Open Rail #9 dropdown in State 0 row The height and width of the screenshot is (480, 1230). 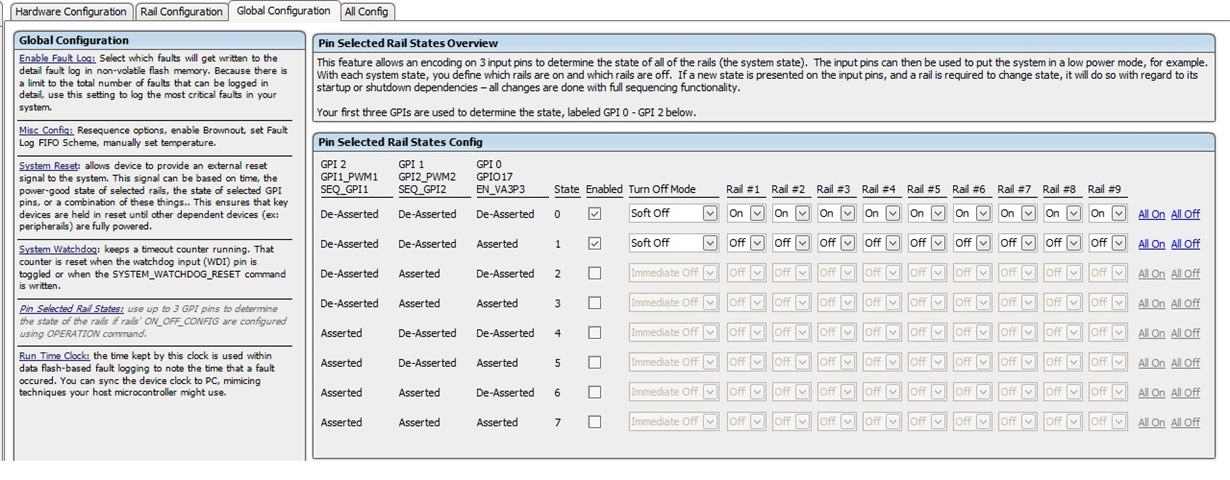pos(1106,213)
